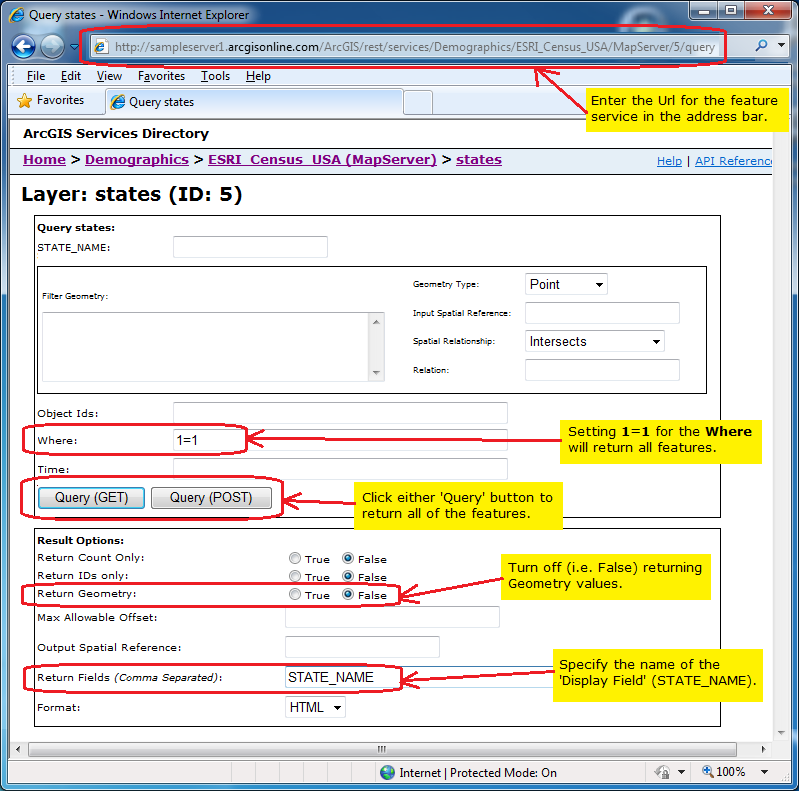Open the Help menu

[x=258, y=76]
